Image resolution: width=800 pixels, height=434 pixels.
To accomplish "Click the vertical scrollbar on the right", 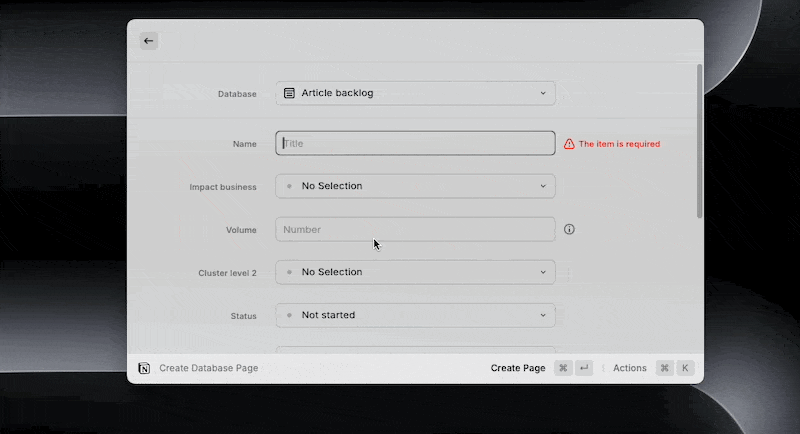I will pos(699,140).
